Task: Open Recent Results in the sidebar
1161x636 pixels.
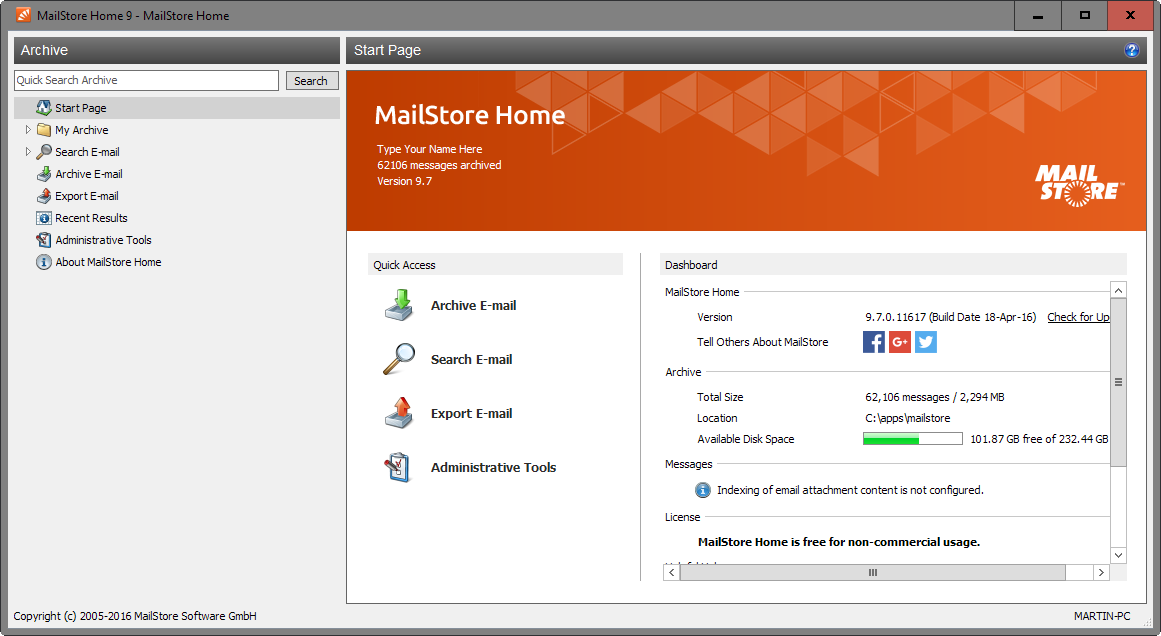Action: pos(91,218)
